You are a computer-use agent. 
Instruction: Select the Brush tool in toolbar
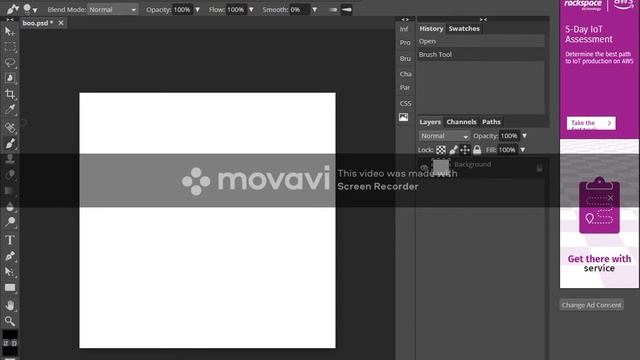(x=10, y=143)
